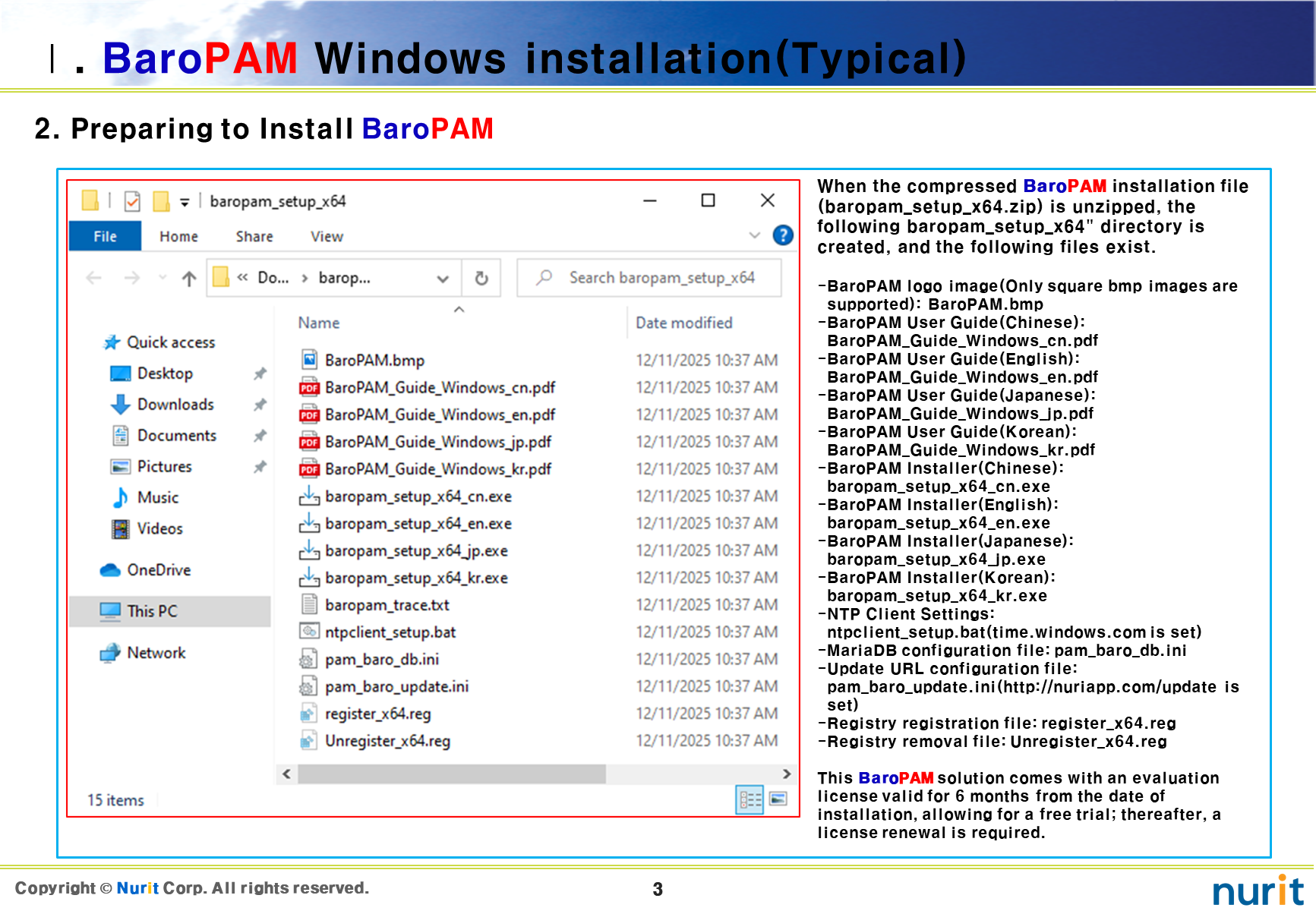Click the barop... breadcrumb segment

[x=345, y=278]
